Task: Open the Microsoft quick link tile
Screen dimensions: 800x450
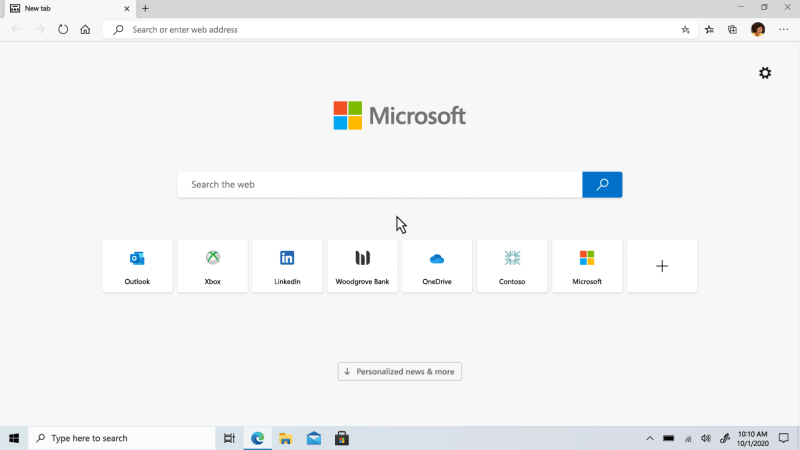Action: click(587, 266)
